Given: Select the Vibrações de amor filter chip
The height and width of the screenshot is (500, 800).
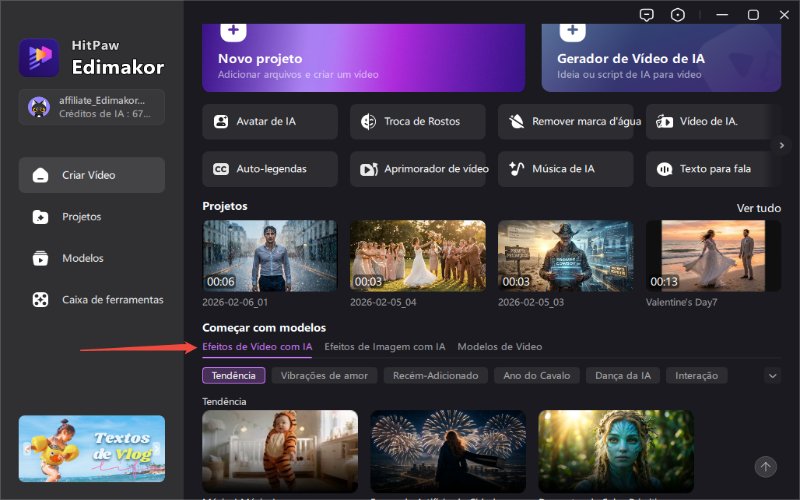Looking at the screenshot, I should point(324,376).
